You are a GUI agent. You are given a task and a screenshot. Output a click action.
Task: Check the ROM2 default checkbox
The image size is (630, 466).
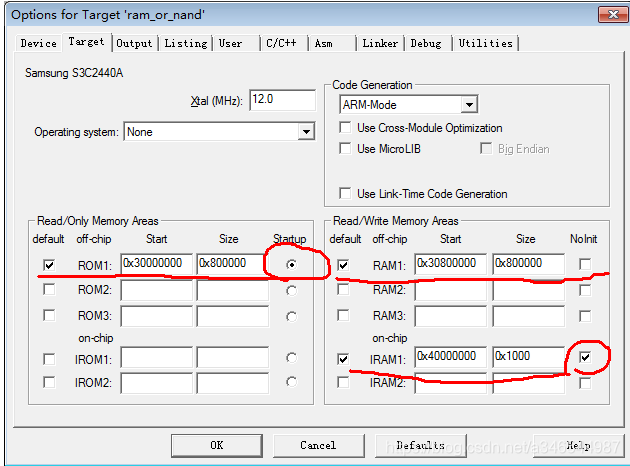point(49,290)
